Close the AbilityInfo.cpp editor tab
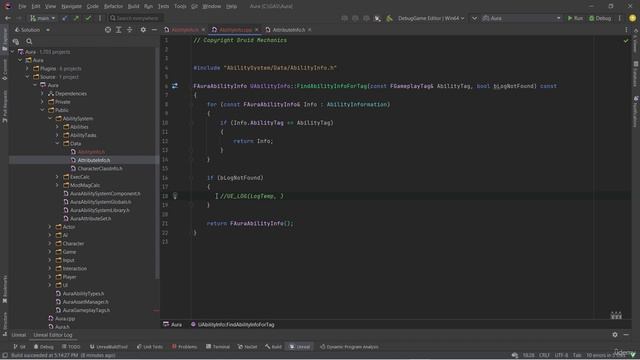640x360 pixels. tap(256, 30)
